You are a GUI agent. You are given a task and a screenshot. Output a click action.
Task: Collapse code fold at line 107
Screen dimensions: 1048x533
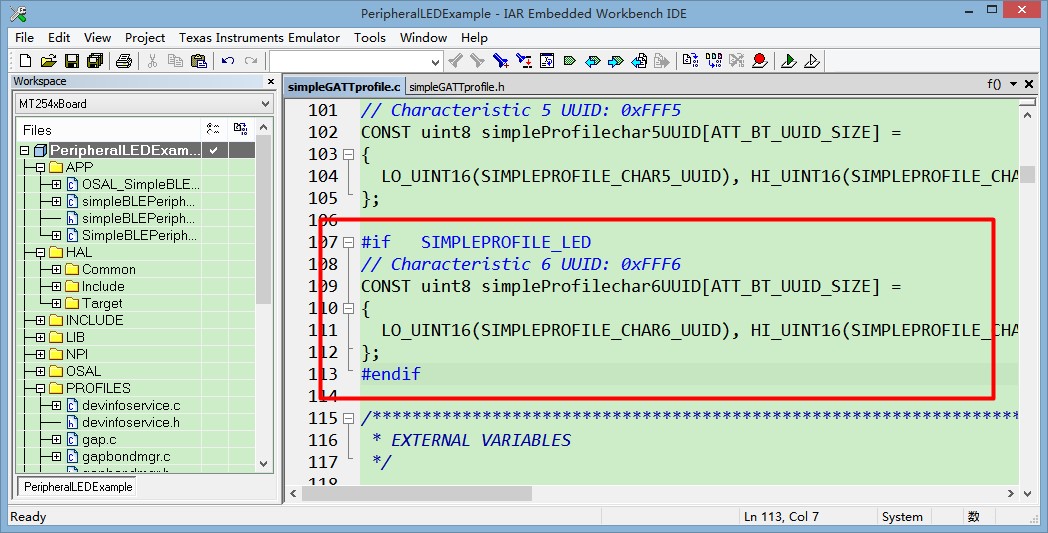[348, 242]
